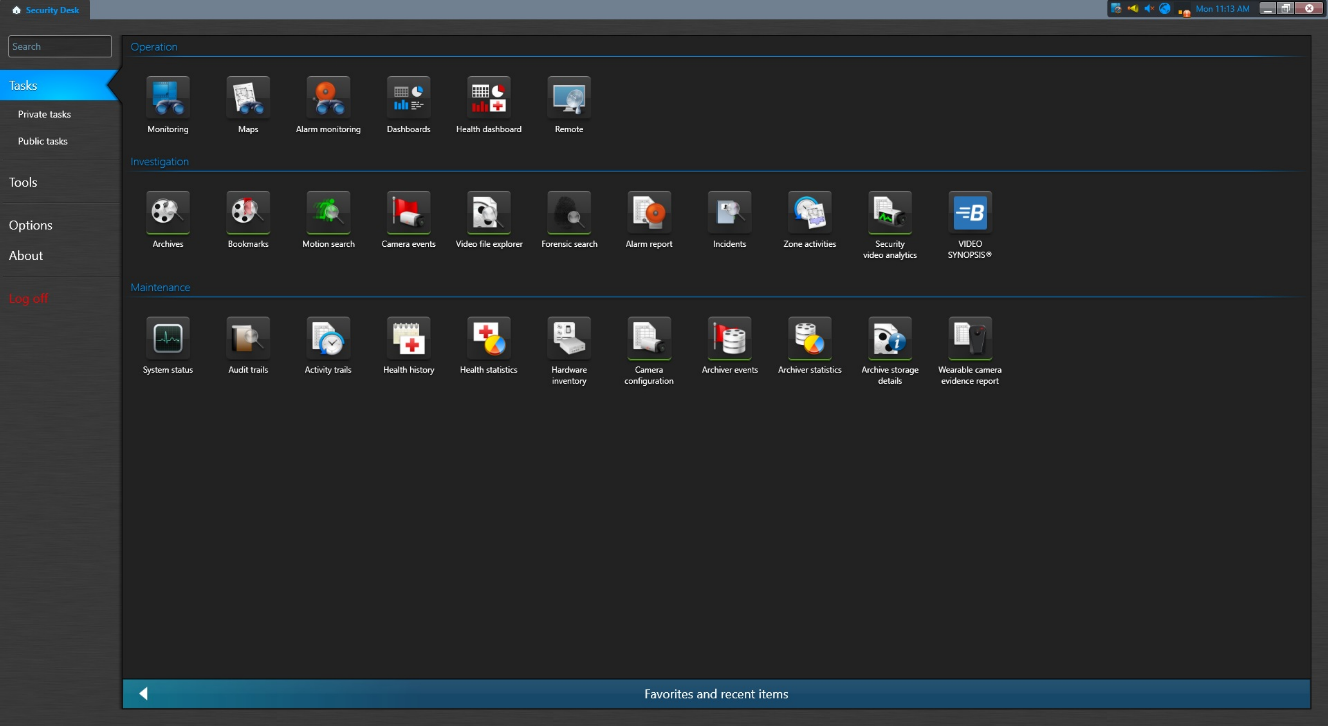The height and width of the screenshot is (726, 1328).
Task: Open Hardware inventory report
Action: pyautogui.click(x=569, y=351)
